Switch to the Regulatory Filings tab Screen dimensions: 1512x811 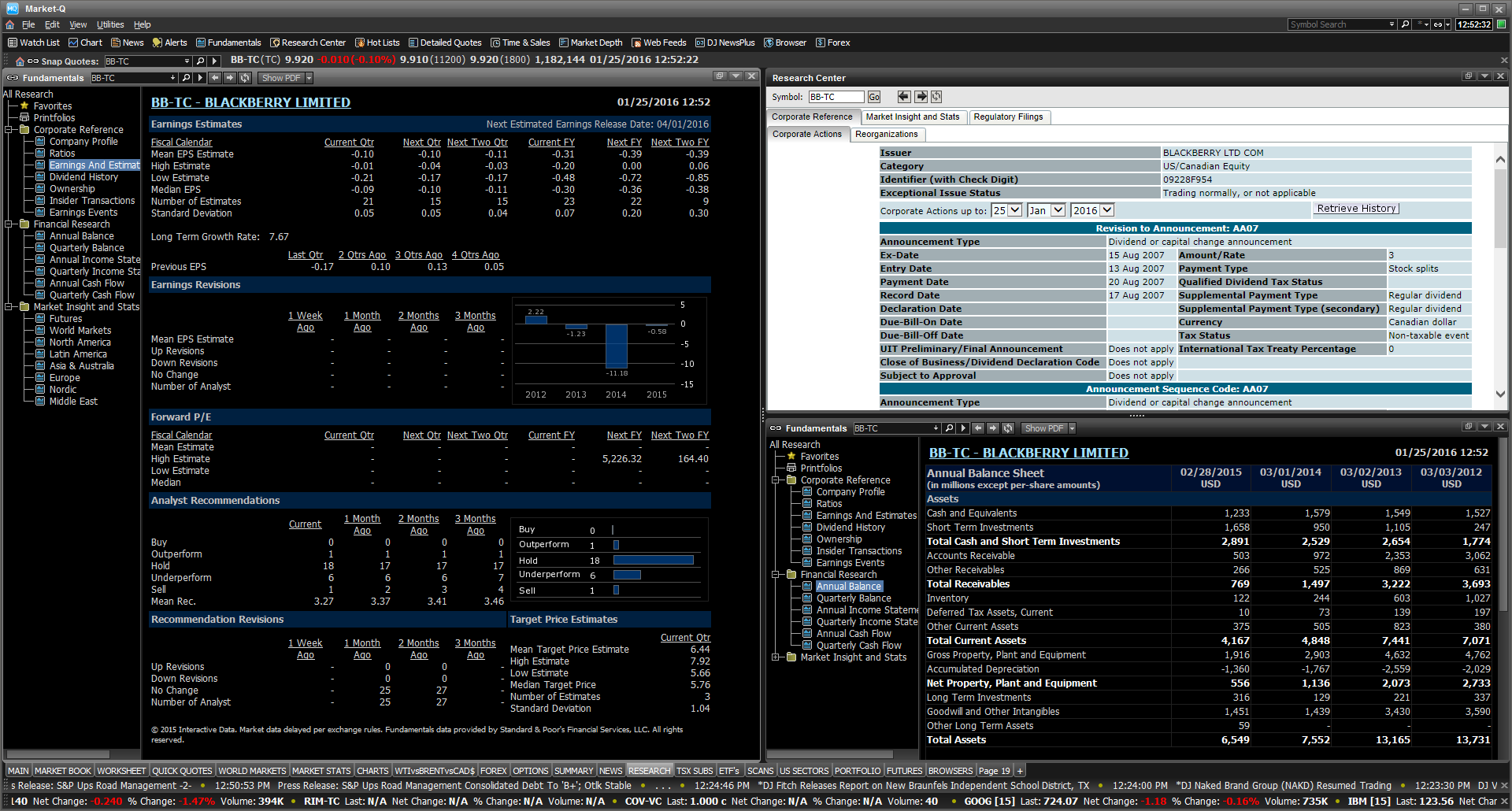tap(1009, 117)
